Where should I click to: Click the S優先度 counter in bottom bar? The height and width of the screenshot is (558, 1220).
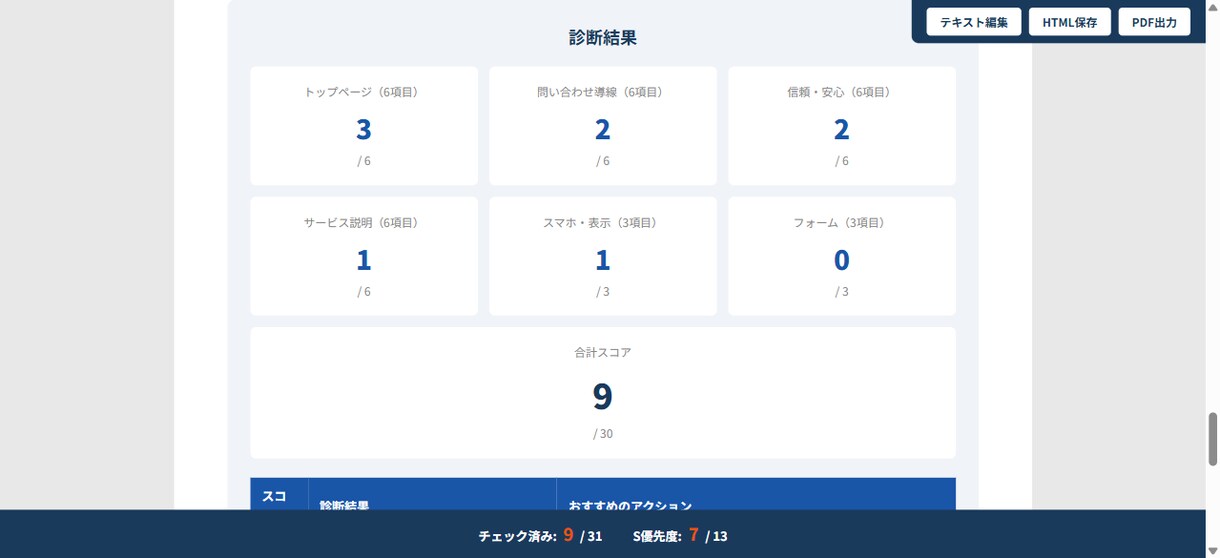680,536
